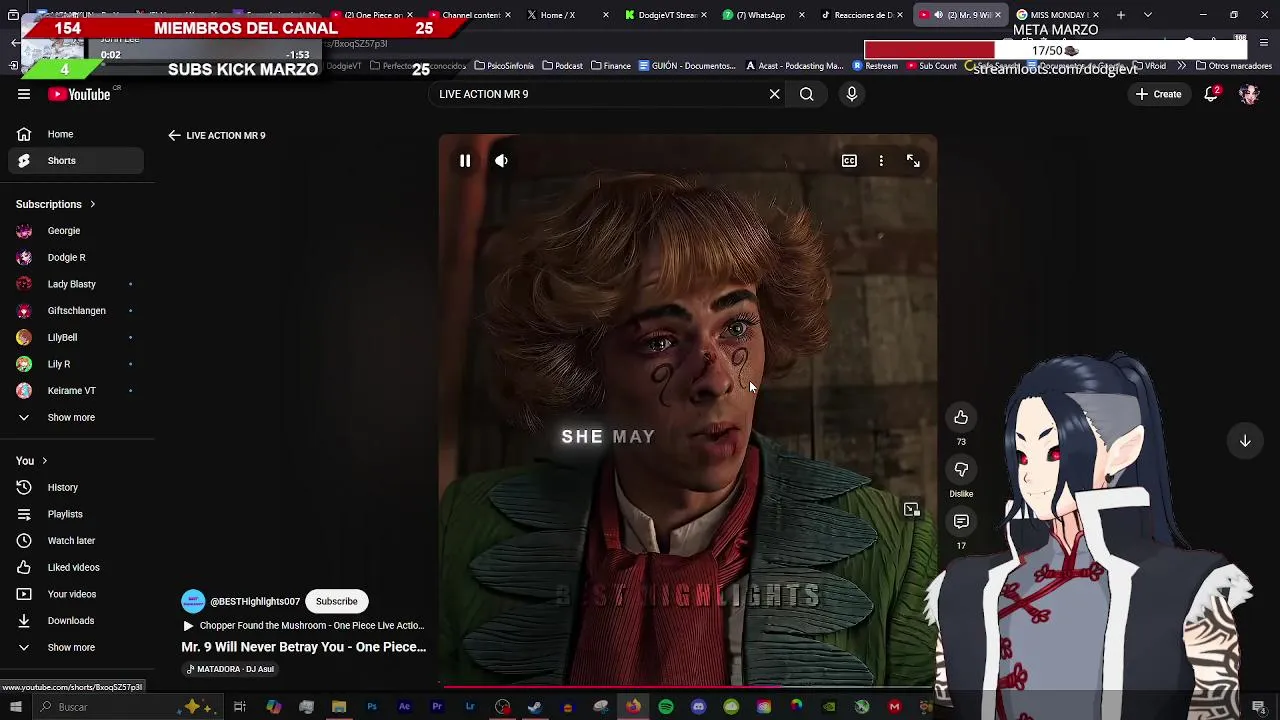
Task: Open the Finance bookmark folder
Action: coord(610,66)
